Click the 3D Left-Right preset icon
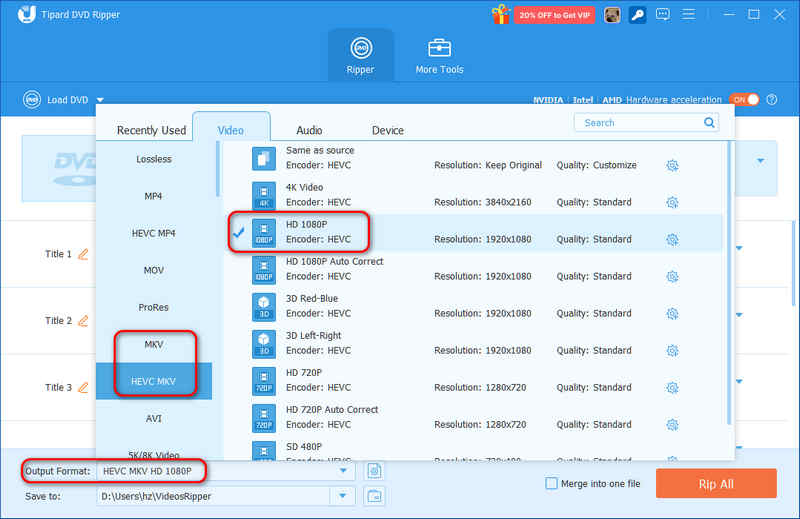 [x=264, y=344]
